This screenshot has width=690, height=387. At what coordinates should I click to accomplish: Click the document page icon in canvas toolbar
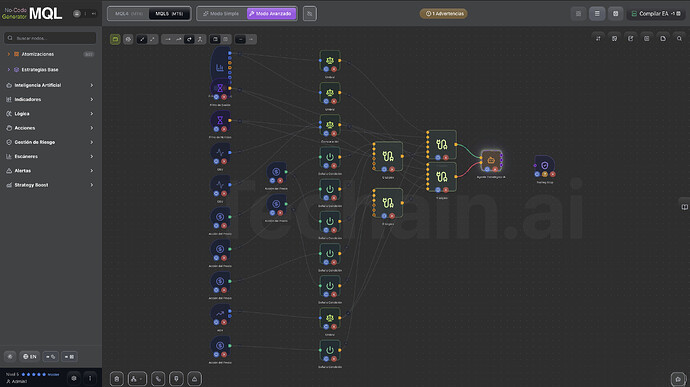663,39
